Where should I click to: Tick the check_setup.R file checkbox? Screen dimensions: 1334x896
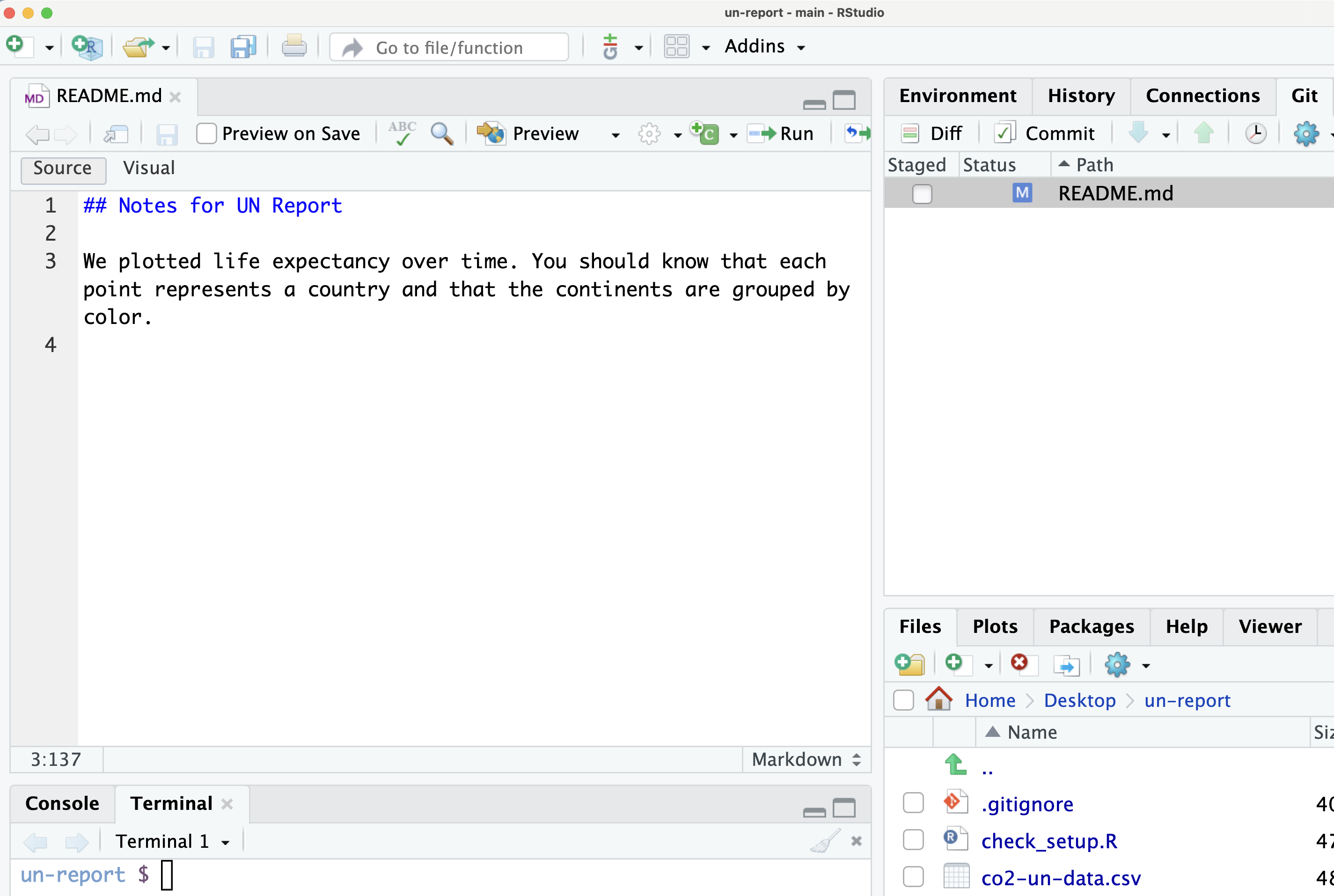coord(913,840)
